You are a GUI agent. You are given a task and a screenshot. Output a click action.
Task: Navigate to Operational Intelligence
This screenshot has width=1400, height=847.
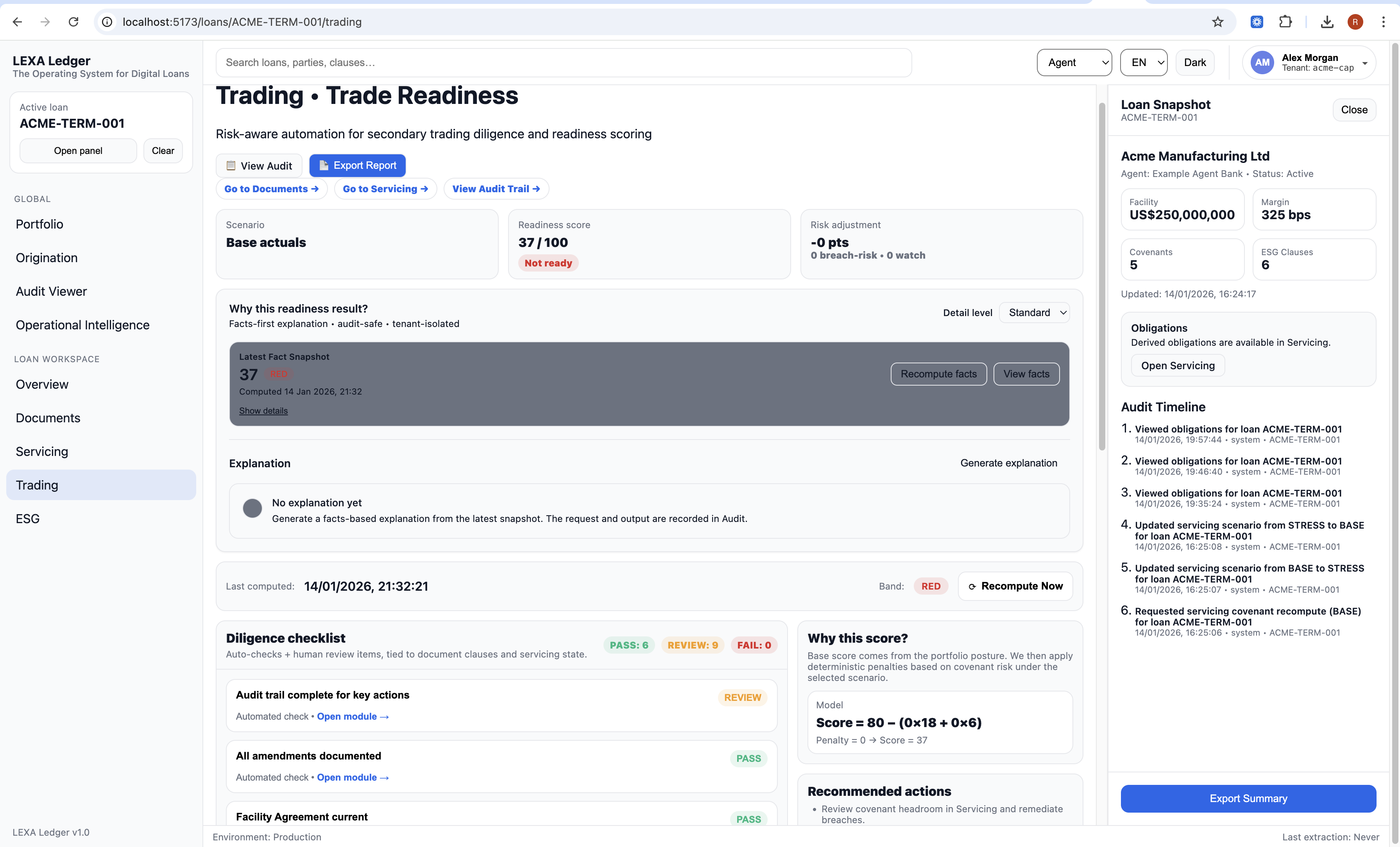[82, 325]
